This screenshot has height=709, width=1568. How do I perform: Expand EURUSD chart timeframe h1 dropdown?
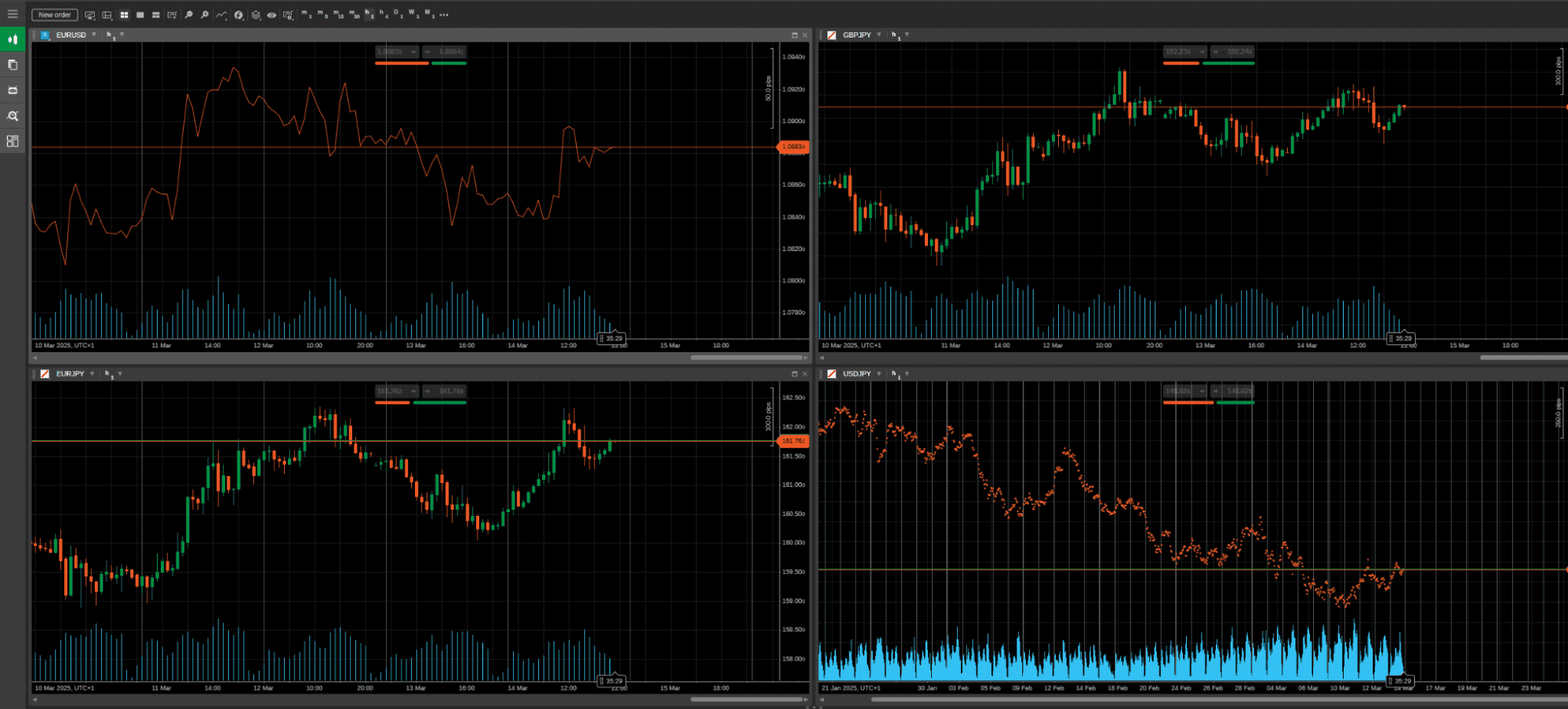pyautogui.click(x=122, y=35)
